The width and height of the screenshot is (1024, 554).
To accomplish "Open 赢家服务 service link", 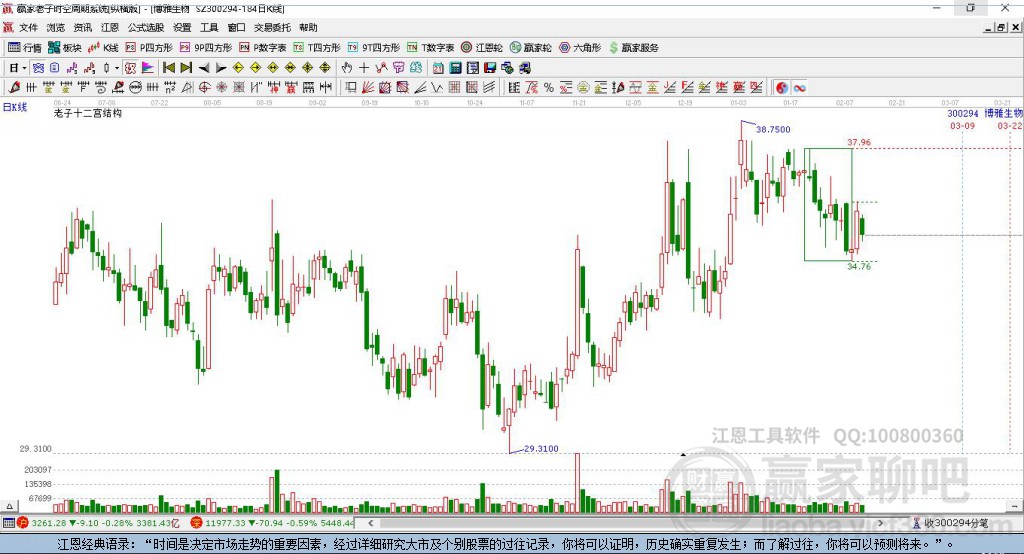I will click(633, 48).
